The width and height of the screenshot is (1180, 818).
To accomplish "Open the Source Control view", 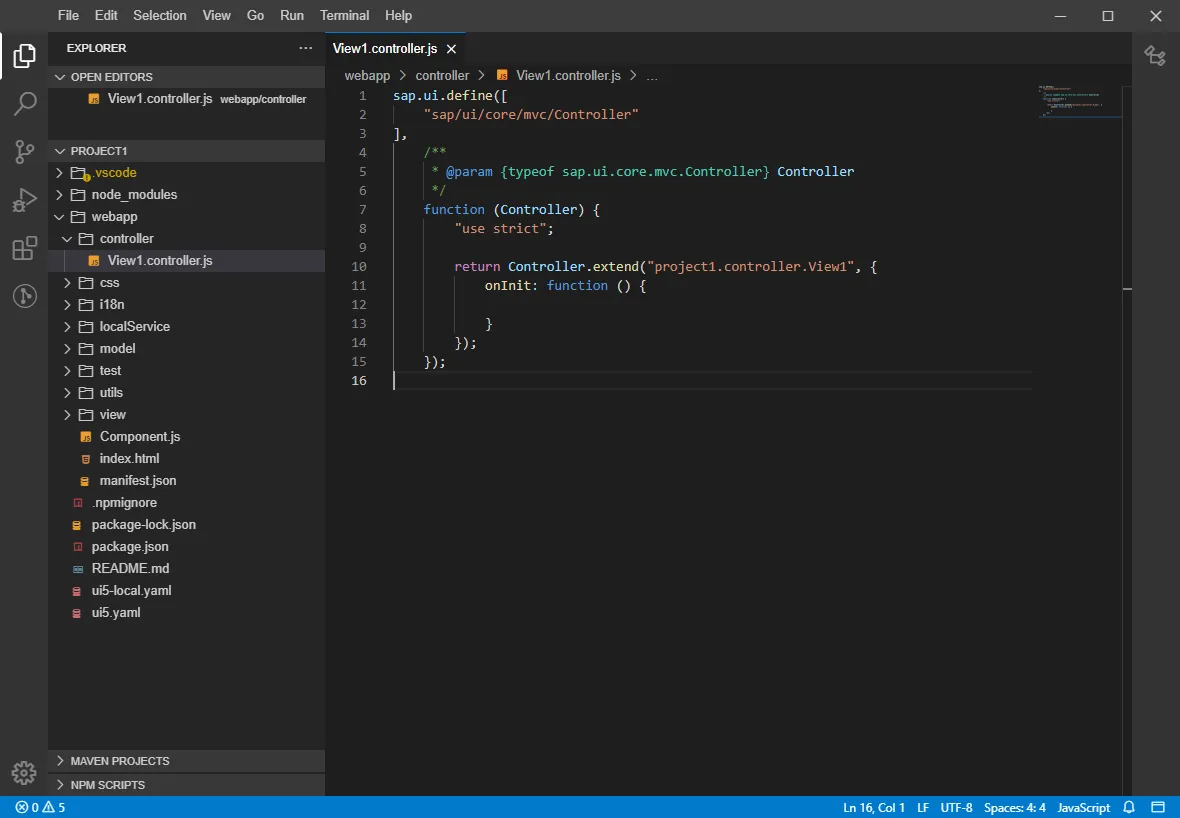I will click(x=24, y=151).
